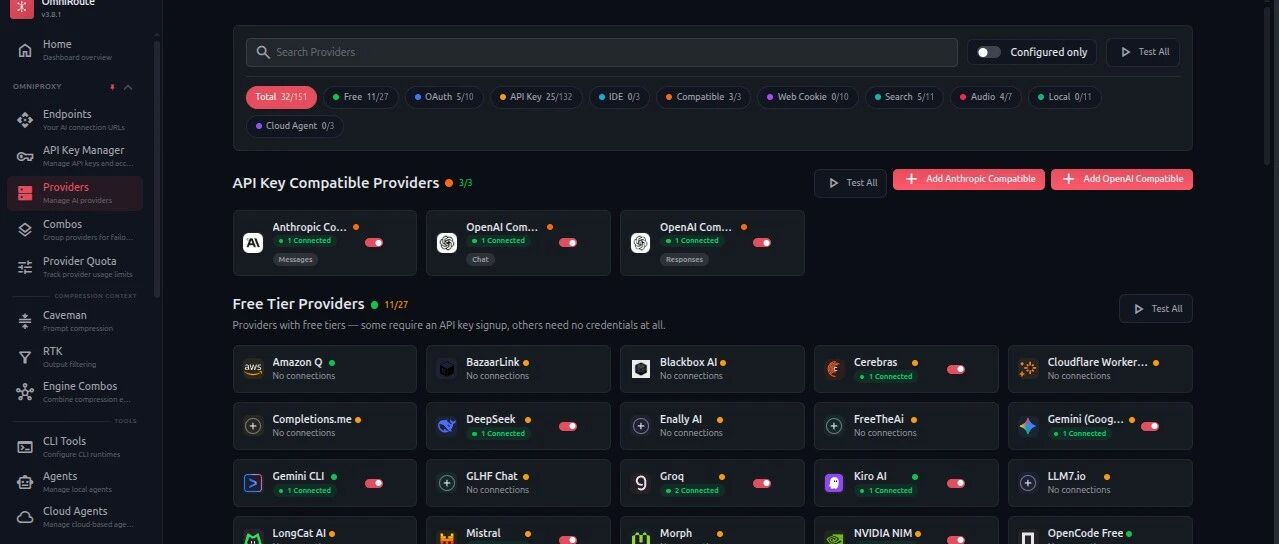This screenshot has width=1279, height=544.
Task: Toggle the Kiro AI provider switch
Action: click(956, 483)
